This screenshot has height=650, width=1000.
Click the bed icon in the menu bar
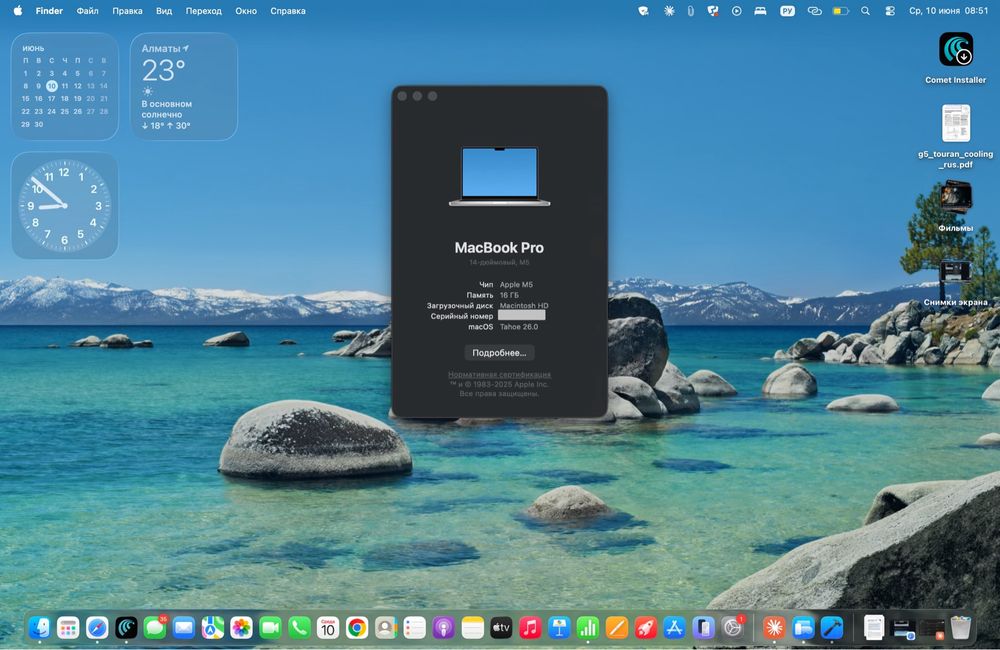click(x=760, y=11)
